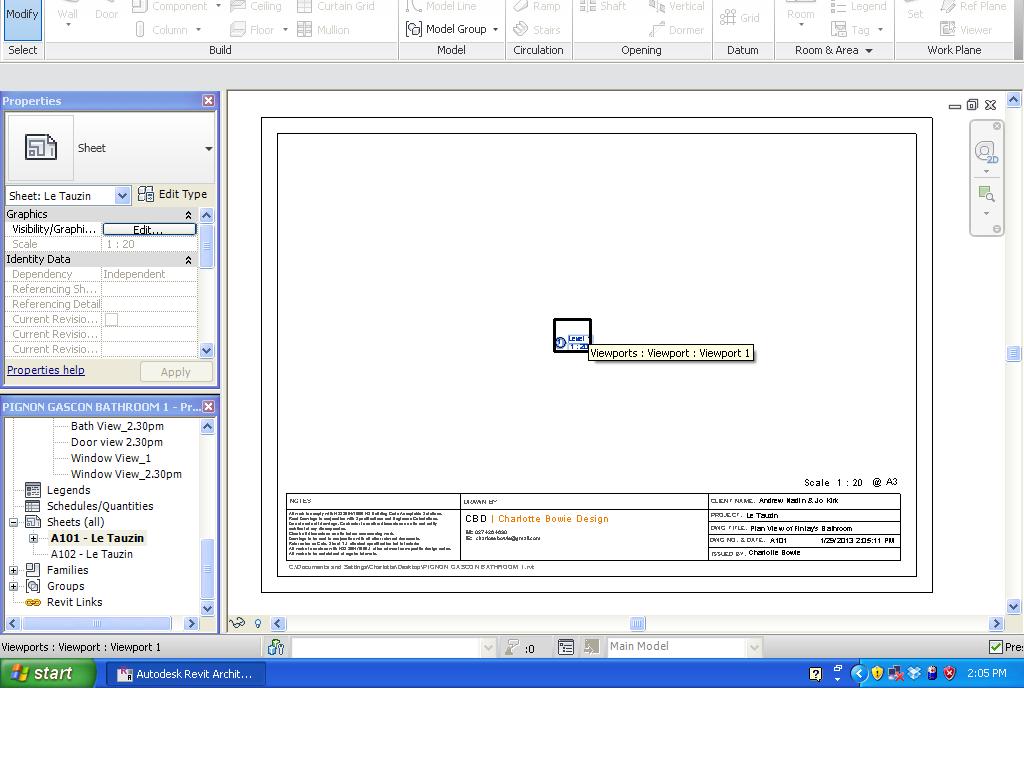The image size is (1024, 768).
Task: Click the editing requests icon
Action: click(x=513, y=647)
